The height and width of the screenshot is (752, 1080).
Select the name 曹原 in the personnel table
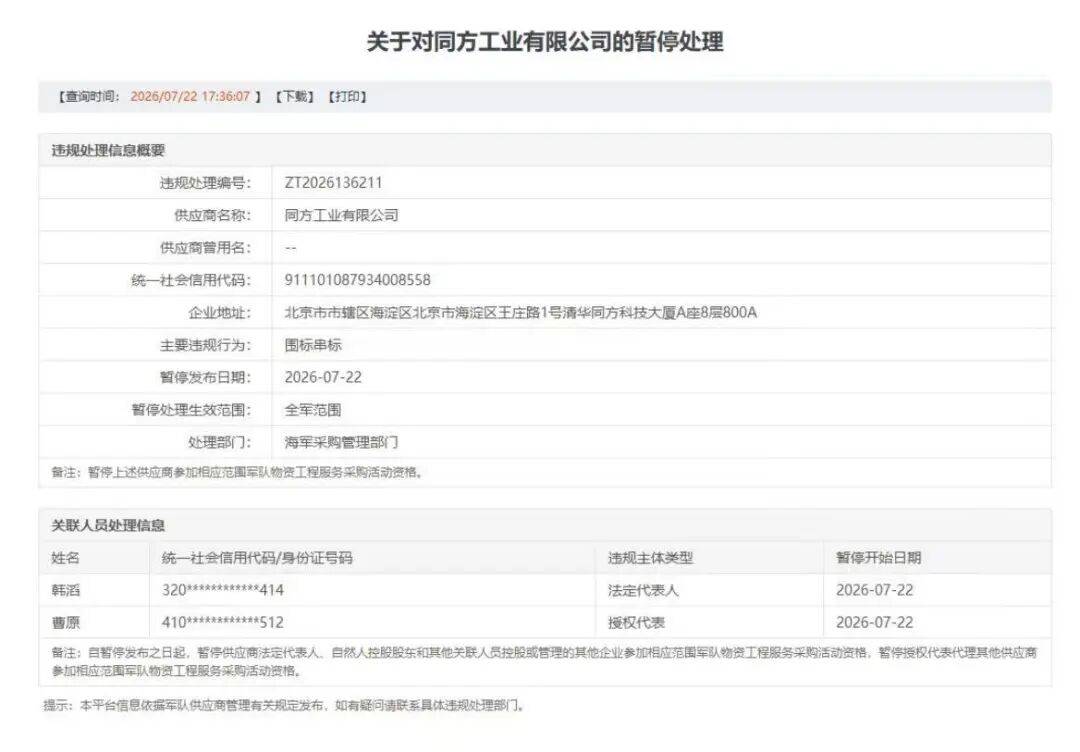65,623
